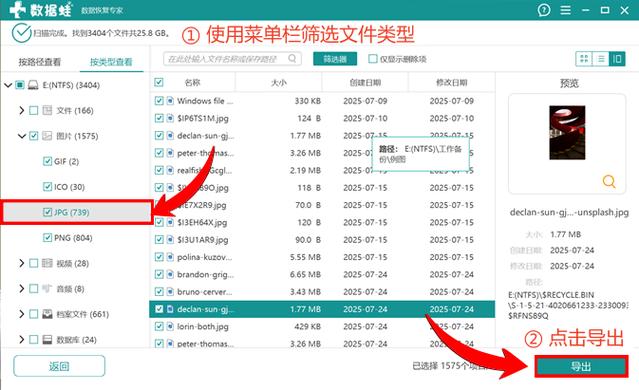Click the E:(NTFS) (3404) tree label
639x390 pixels.
point(71,85)
